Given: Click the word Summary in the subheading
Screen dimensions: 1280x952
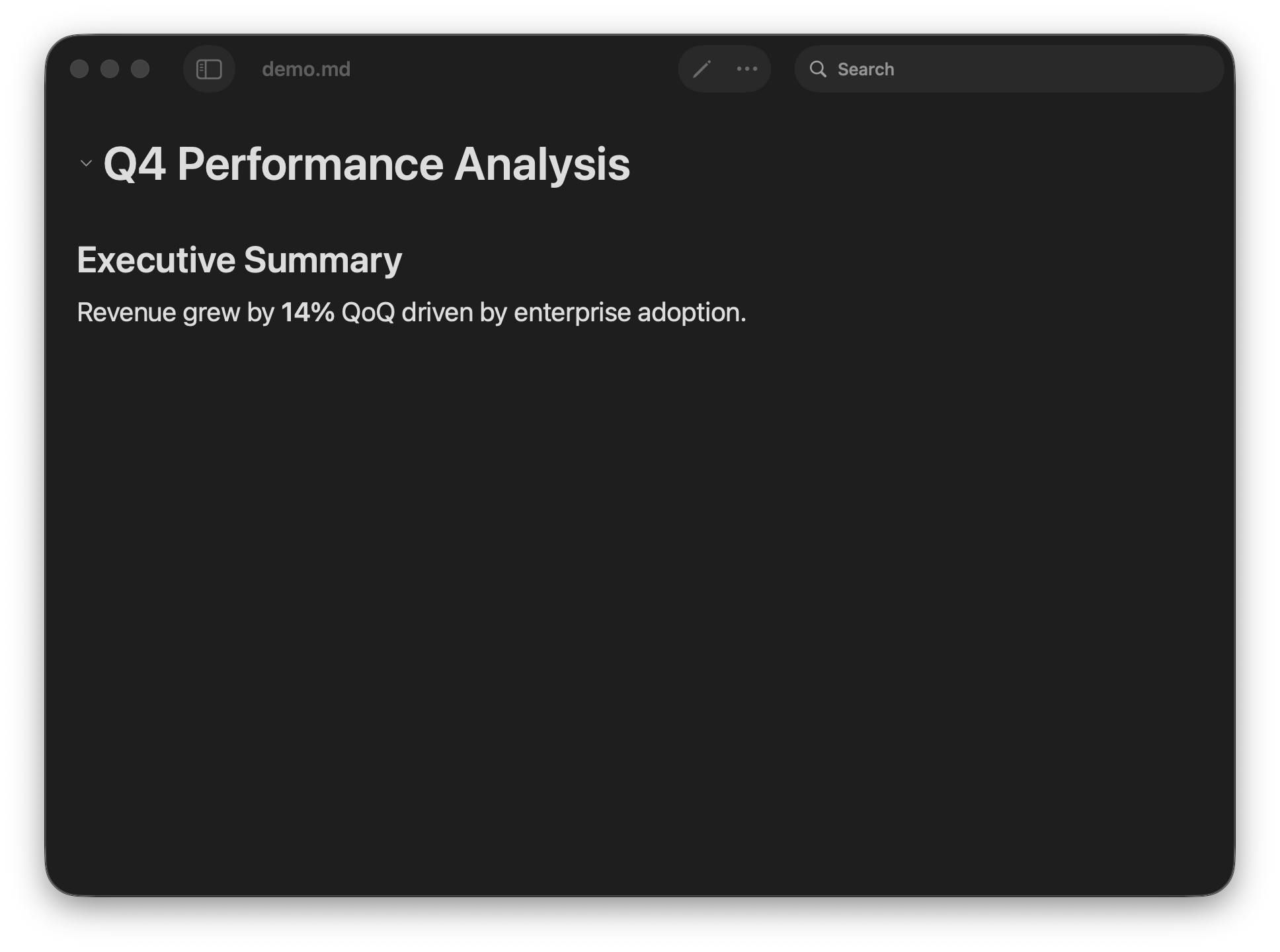Looking at the screenshot, I should click(x=323, y=260).
